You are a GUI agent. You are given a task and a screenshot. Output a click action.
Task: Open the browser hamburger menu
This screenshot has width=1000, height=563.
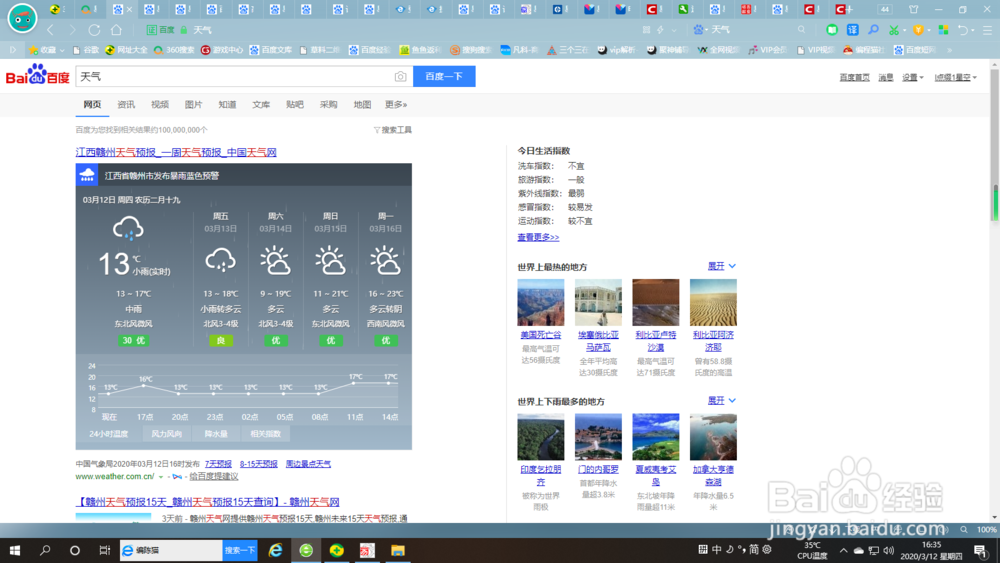(987, 30)
